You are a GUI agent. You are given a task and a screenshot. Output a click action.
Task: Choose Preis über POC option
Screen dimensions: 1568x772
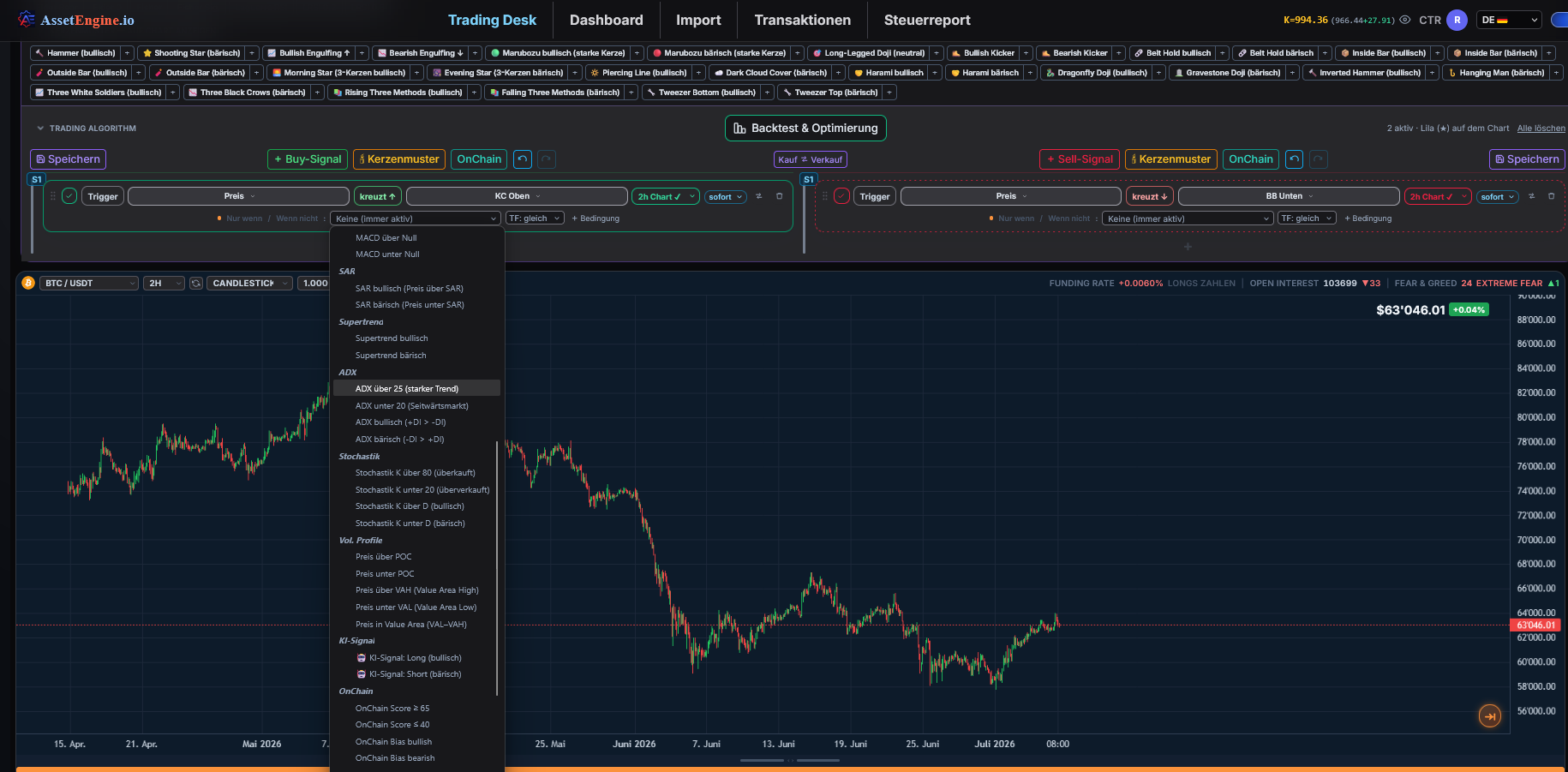point(416,557)
